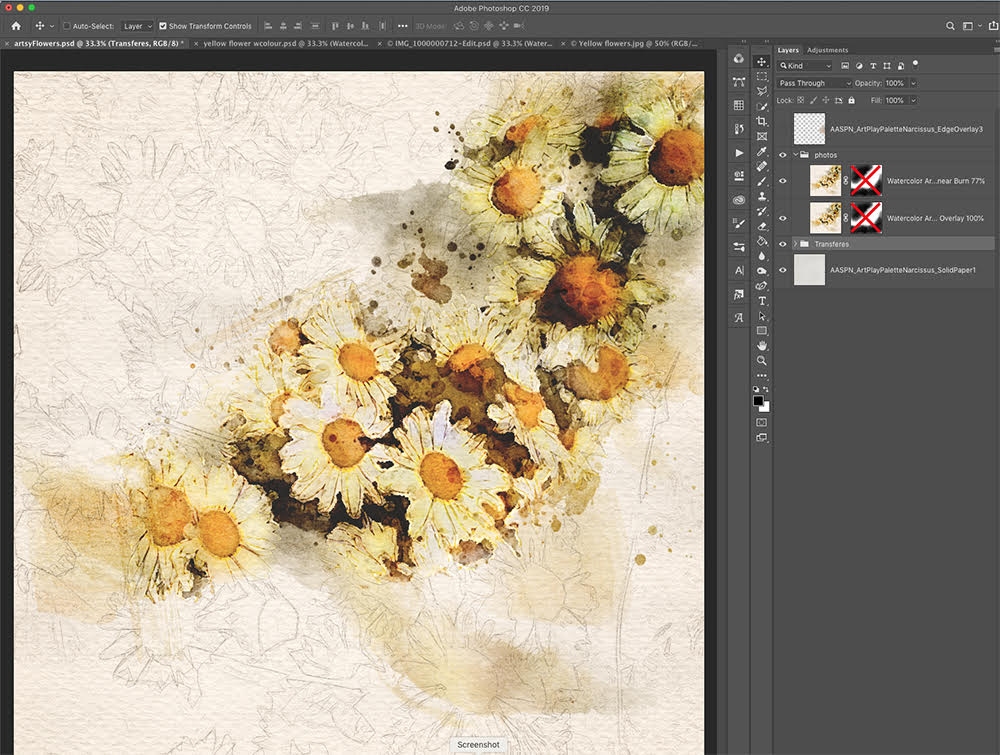Click layer mask thumbnail of Linear Burn layer

[866, 180]
